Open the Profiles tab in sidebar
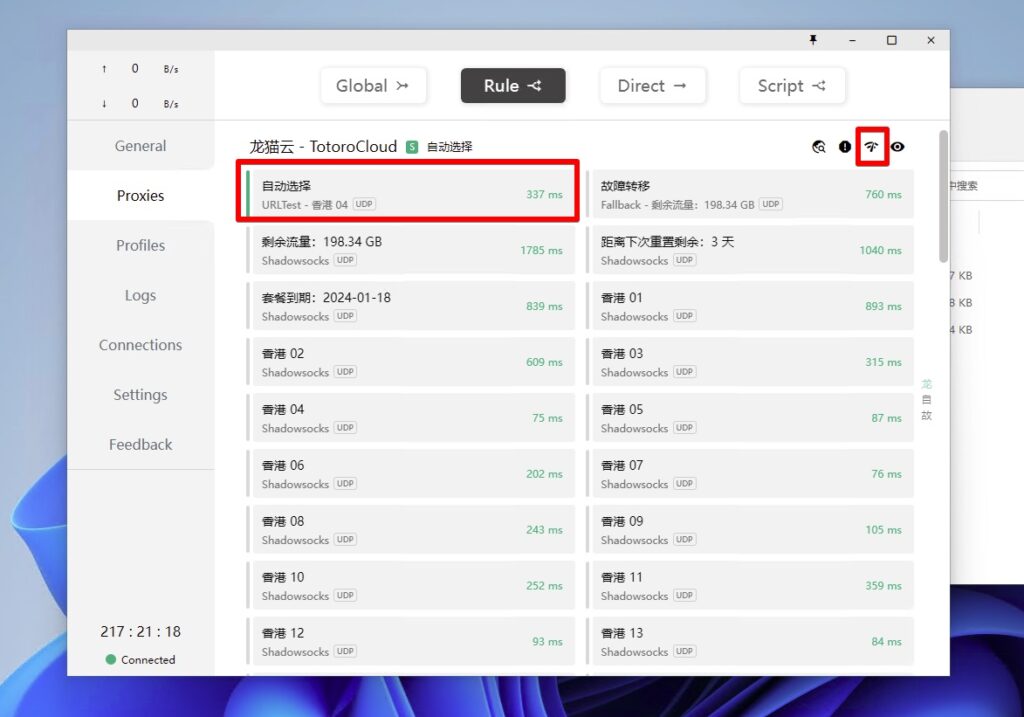Viewport: 1024px width, 717px height. (x=140, y=245)
